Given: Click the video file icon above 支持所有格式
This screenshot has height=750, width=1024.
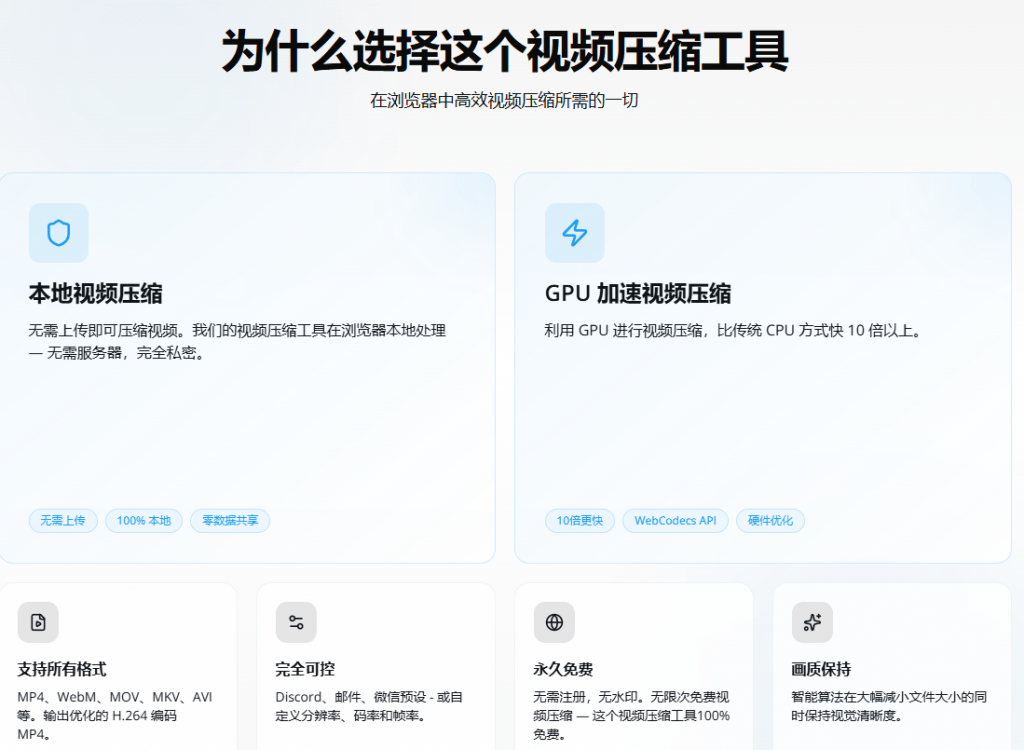Looking at the screenshot, I should 38,622.
